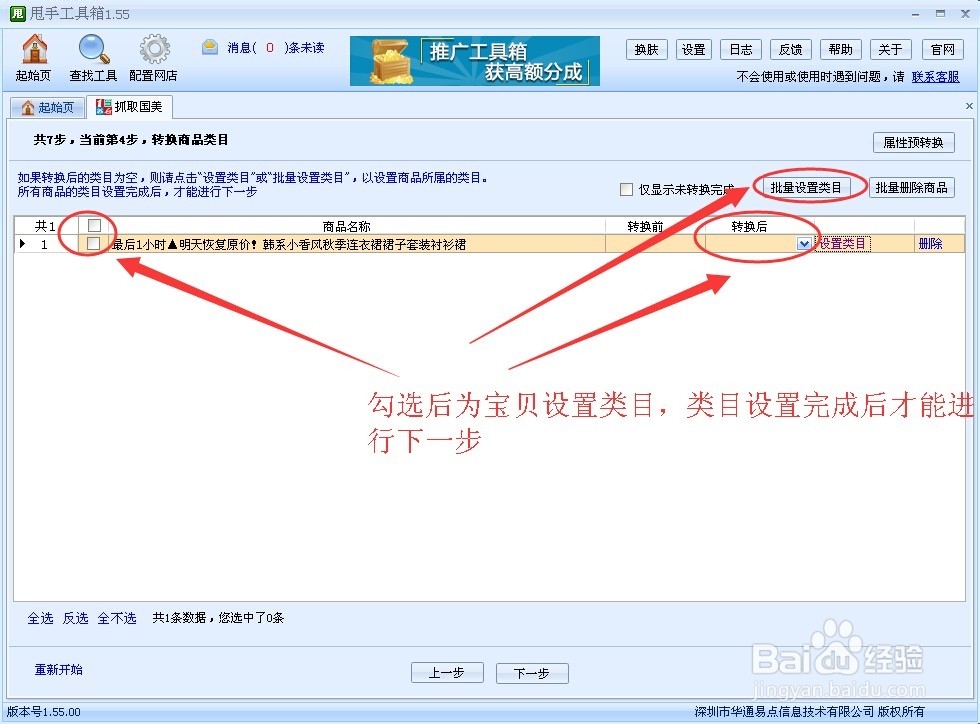
Task: Proceed with the 下一步 button
Action: tap(531, 673)
